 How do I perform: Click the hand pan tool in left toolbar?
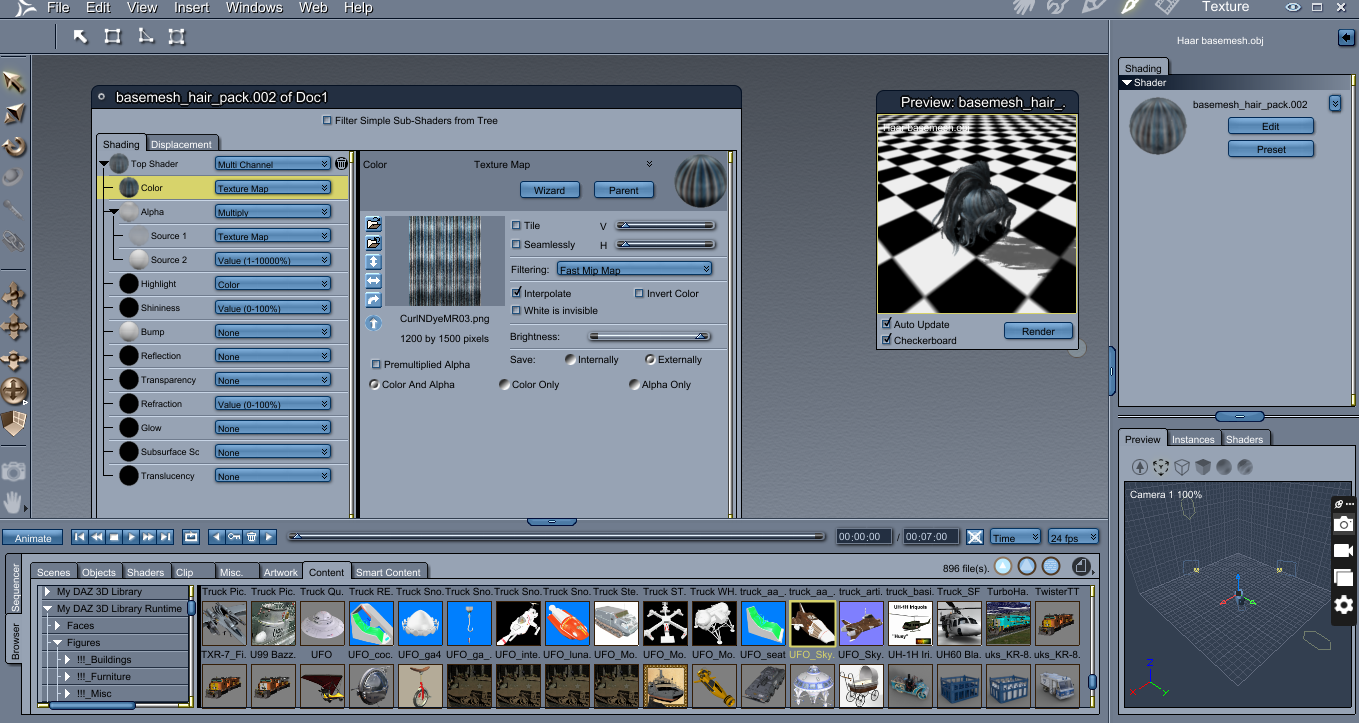tap(14, 501)
